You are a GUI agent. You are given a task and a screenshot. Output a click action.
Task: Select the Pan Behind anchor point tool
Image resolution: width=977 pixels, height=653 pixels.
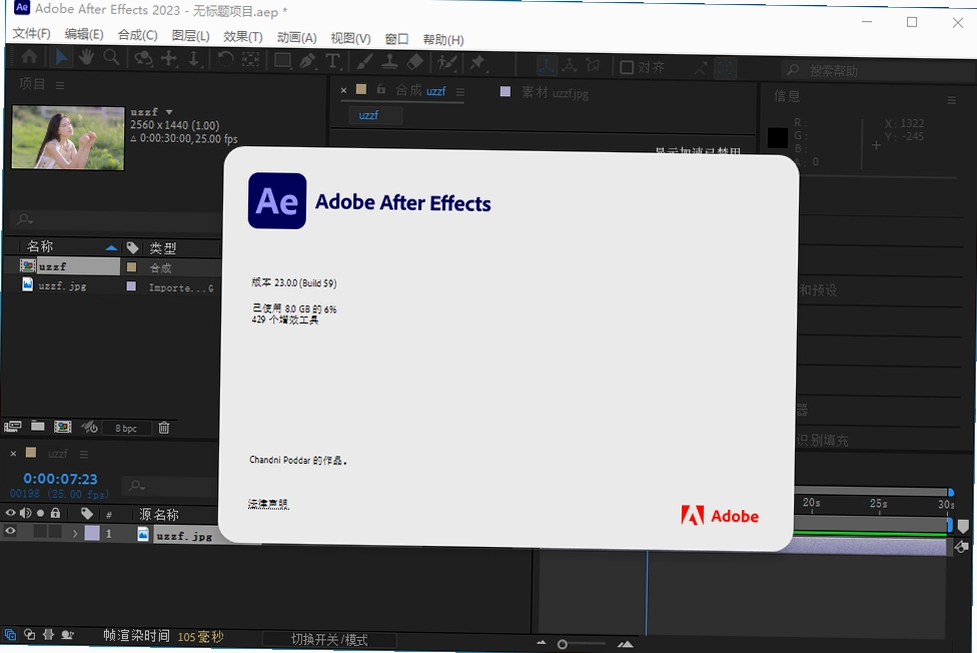[x=250, y=60]
